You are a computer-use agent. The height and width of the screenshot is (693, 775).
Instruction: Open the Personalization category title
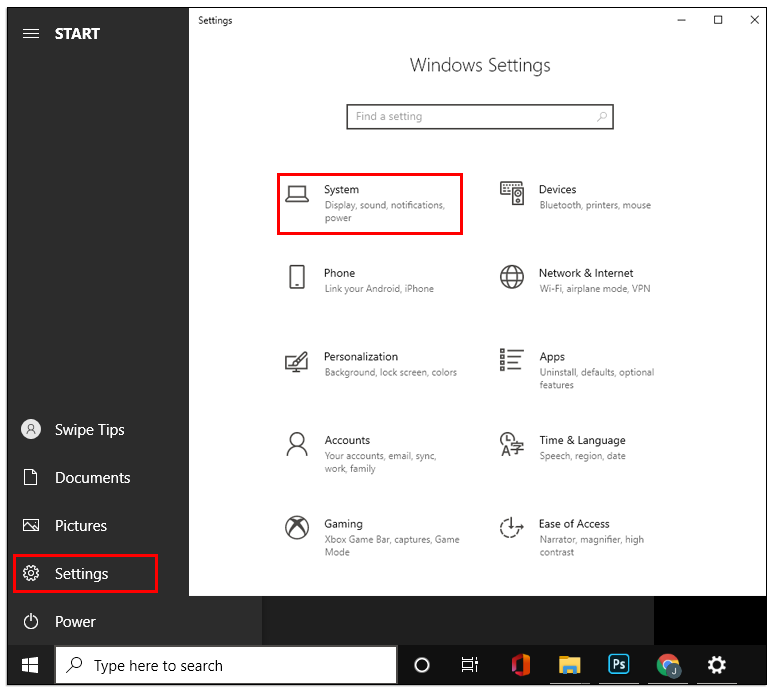tap(361, 356)
